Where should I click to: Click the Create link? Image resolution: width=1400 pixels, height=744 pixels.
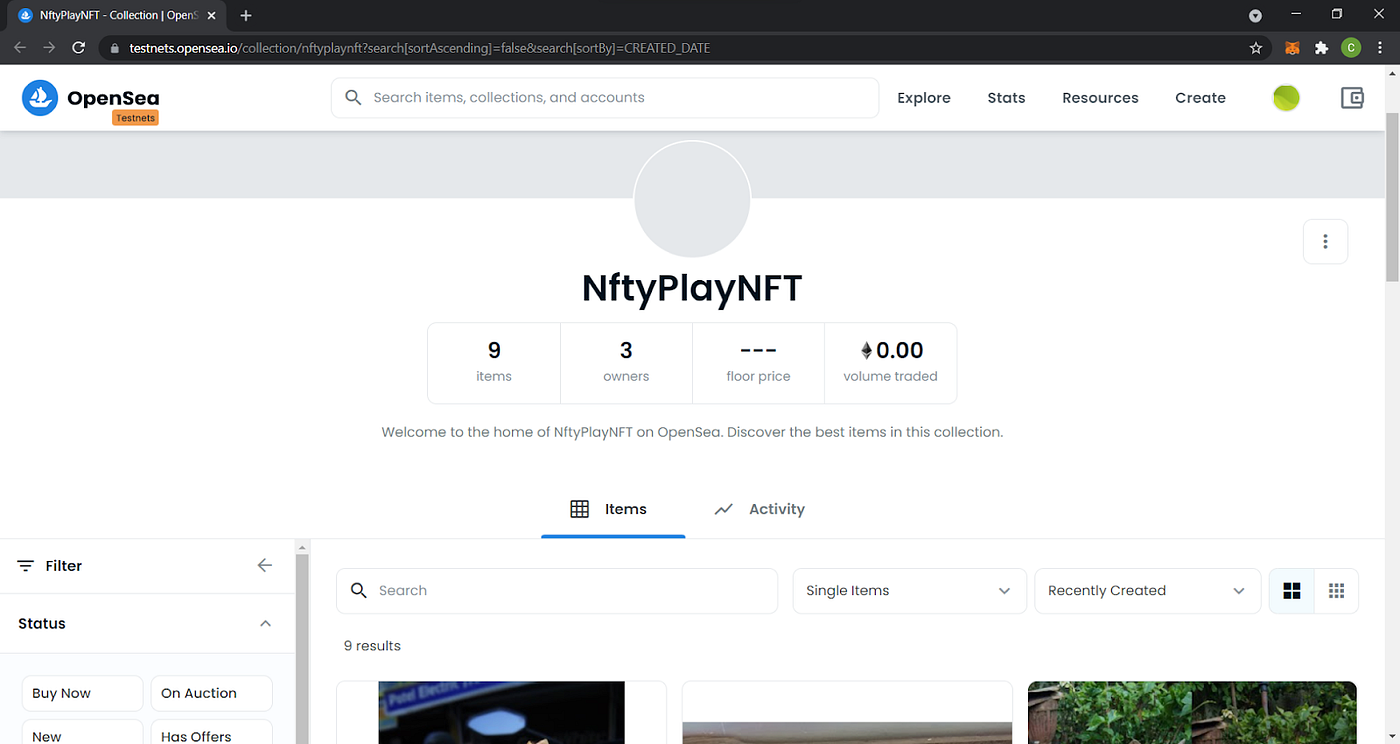click(1200, 98)
